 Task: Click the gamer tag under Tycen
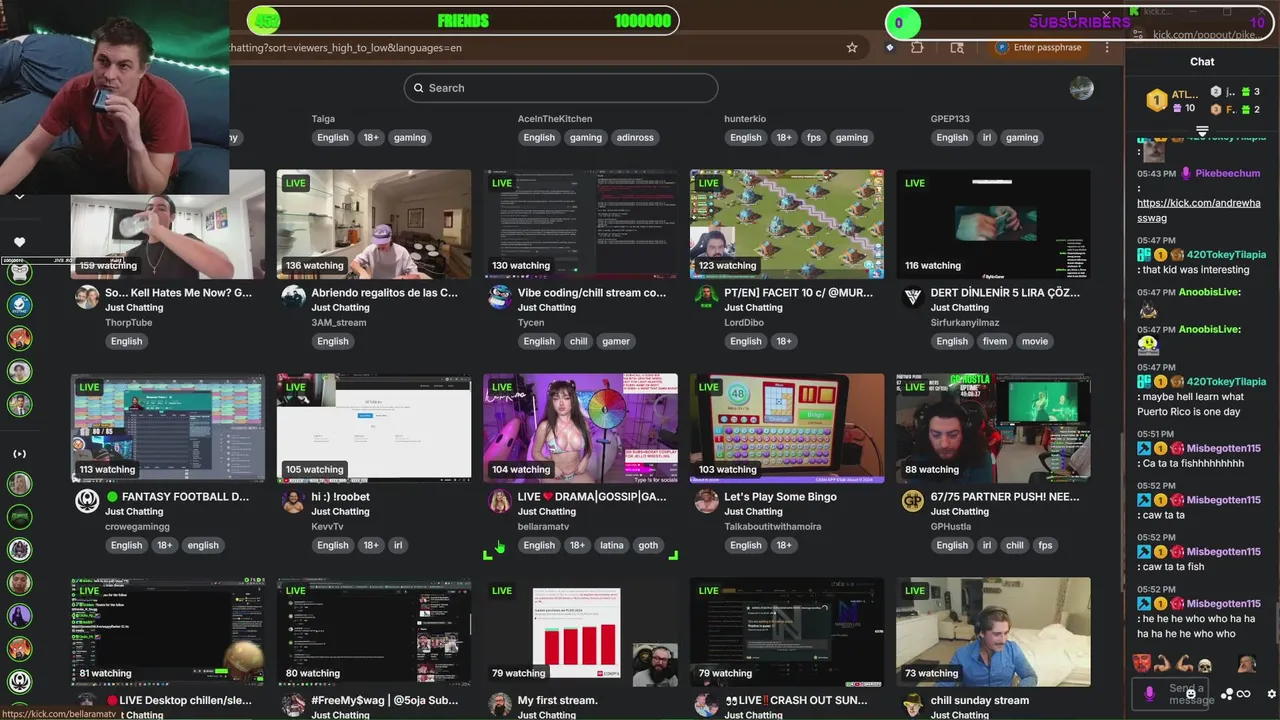pyautogui.click(x=616, y=341)
